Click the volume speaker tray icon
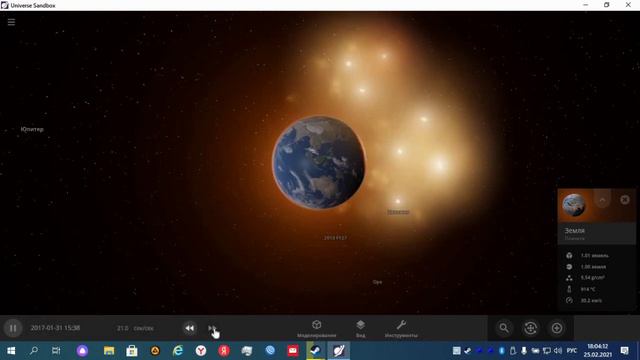This screenshot has width=640, height=360. 558,351
